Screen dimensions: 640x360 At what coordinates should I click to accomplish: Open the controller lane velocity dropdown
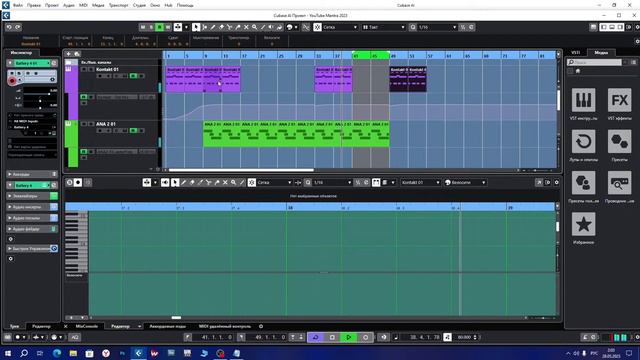coord(465,182)
